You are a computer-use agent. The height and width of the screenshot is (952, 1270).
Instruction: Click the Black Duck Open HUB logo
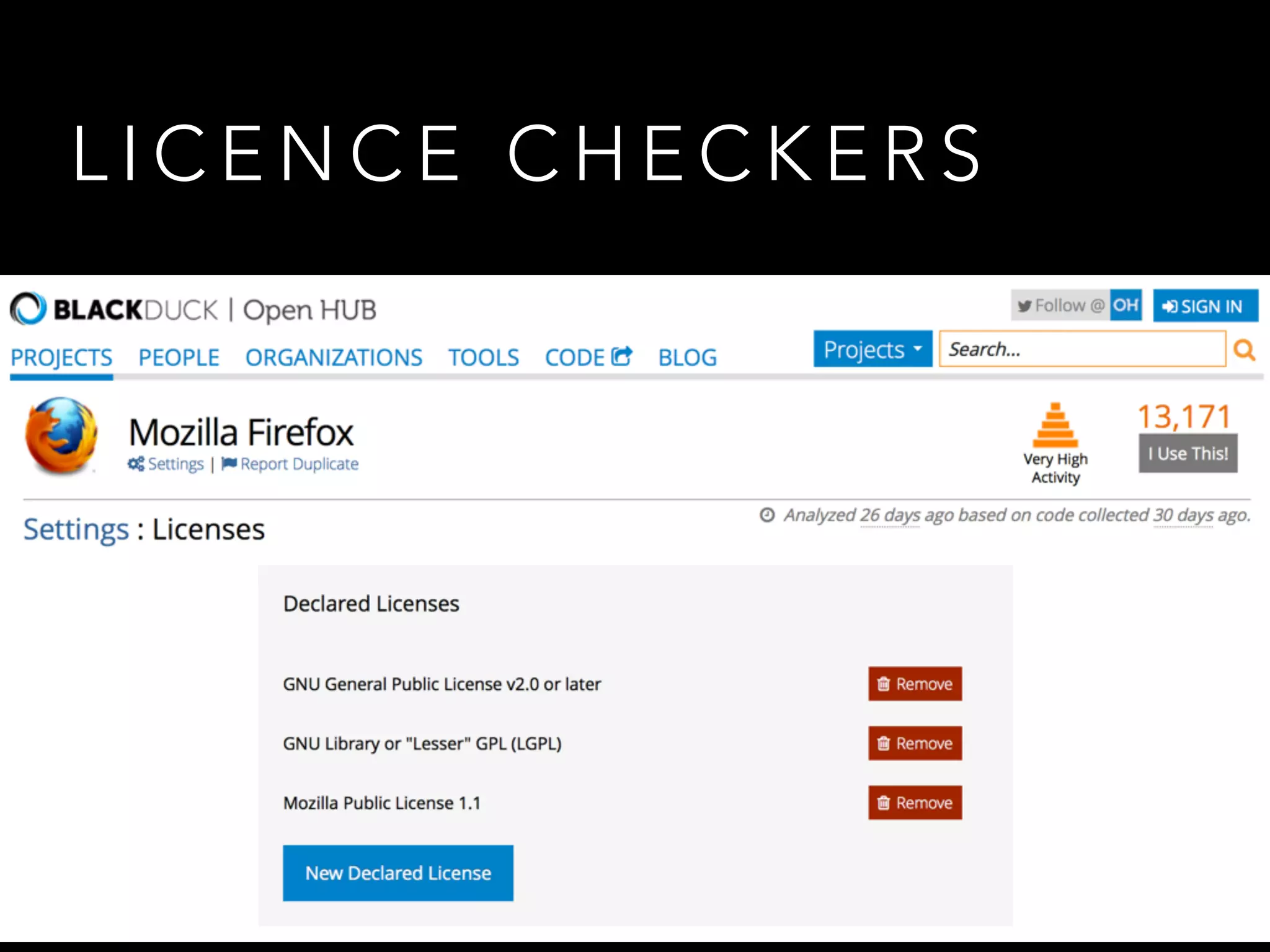click(192, 309)
